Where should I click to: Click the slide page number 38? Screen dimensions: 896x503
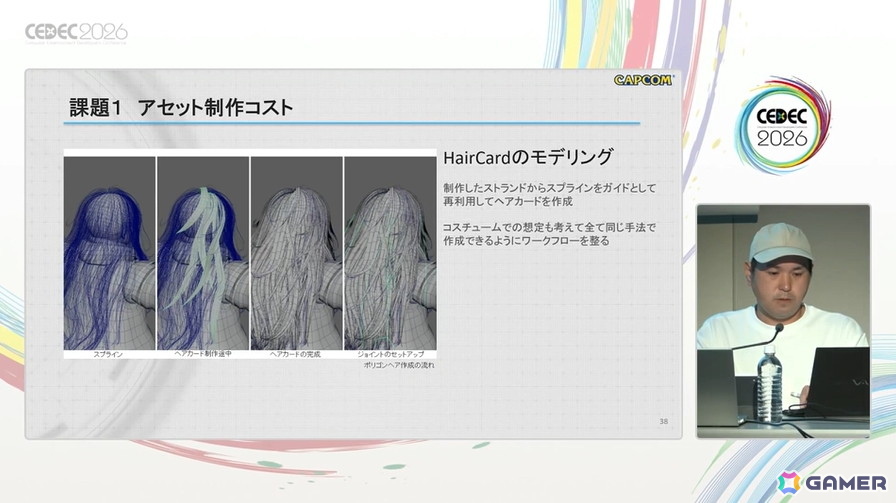click(663, 421)
